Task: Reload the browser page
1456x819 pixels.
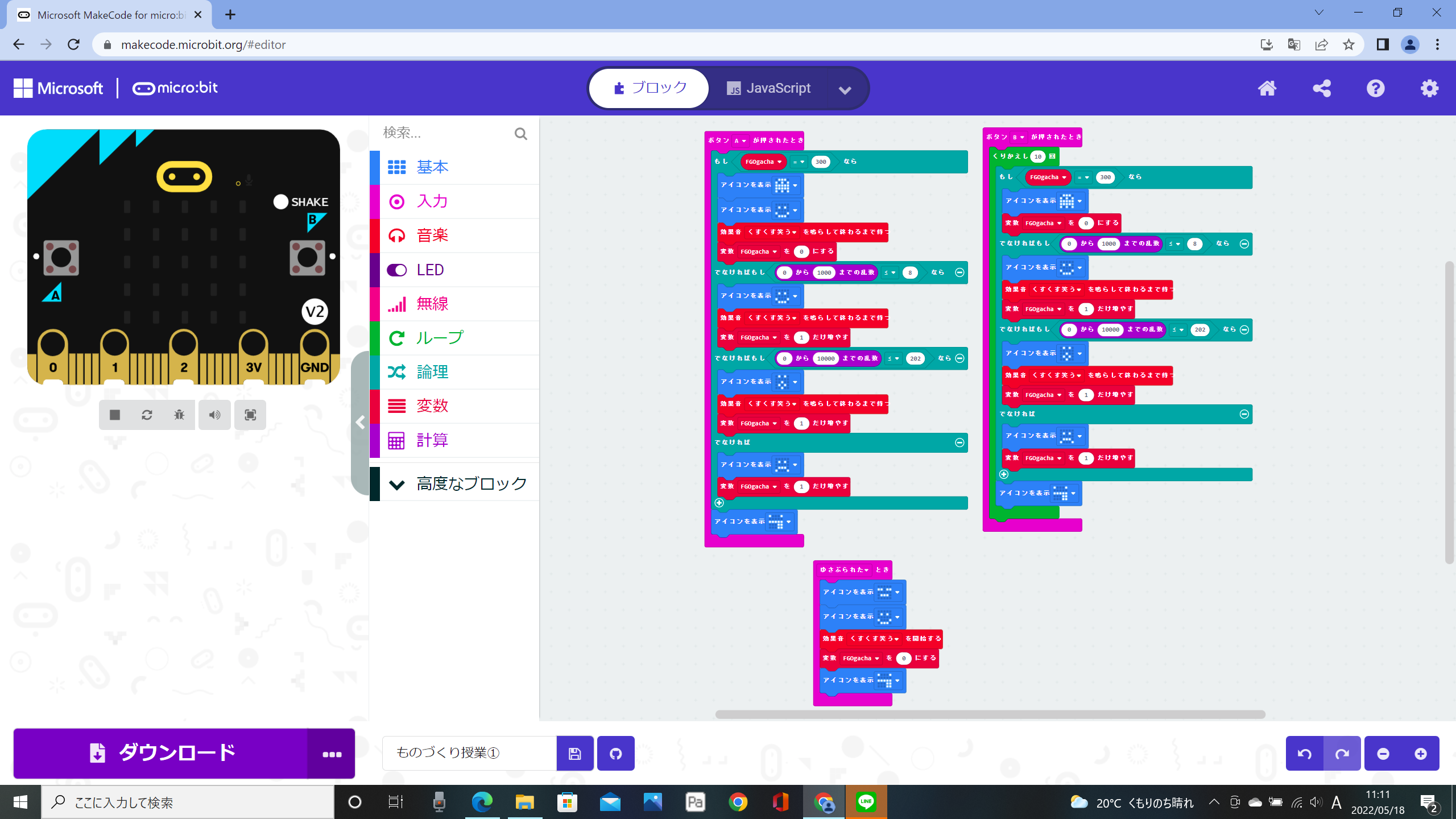Action: point(73,44)
